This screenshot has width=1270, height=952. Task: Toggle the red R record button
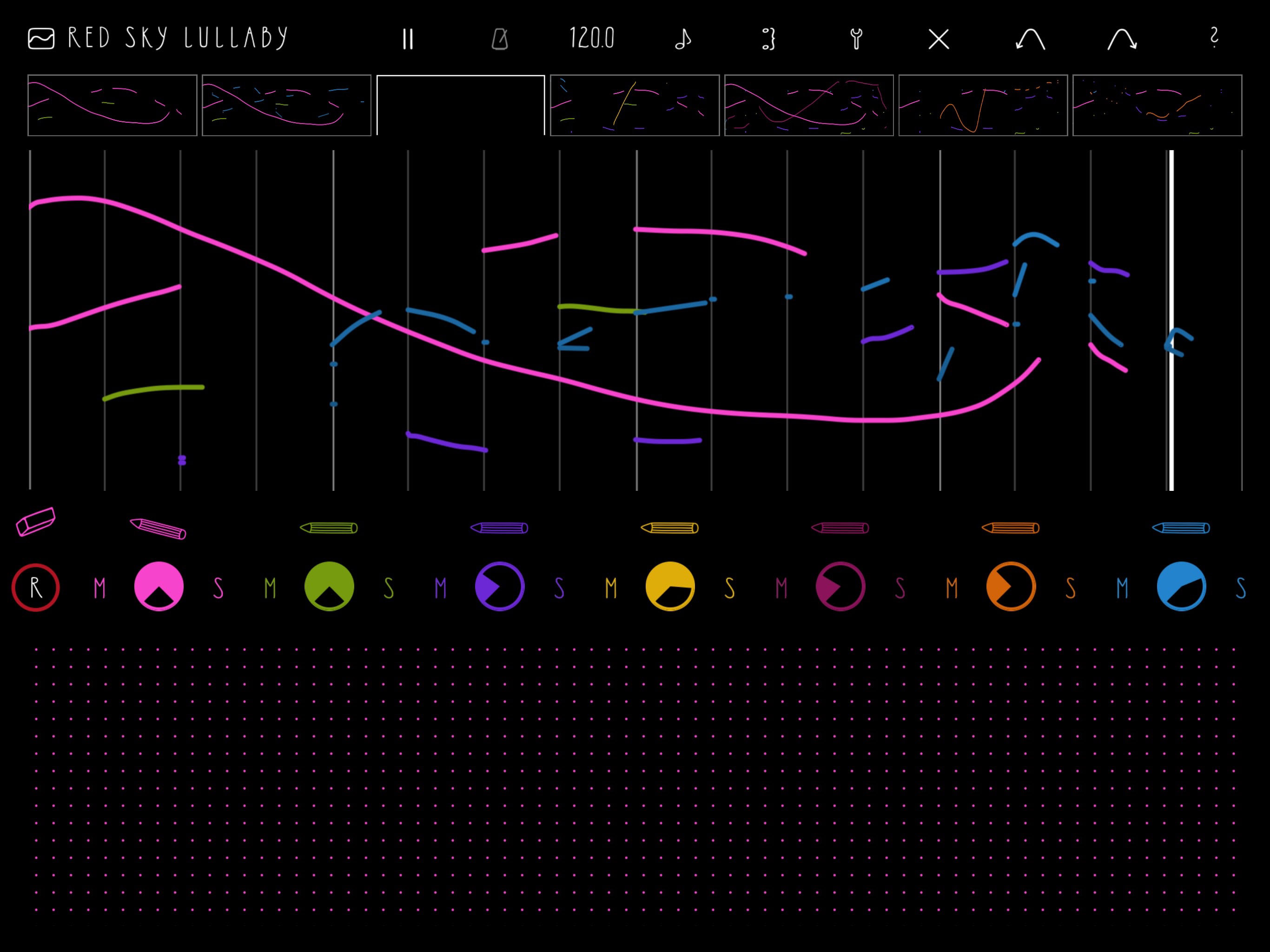36,588
